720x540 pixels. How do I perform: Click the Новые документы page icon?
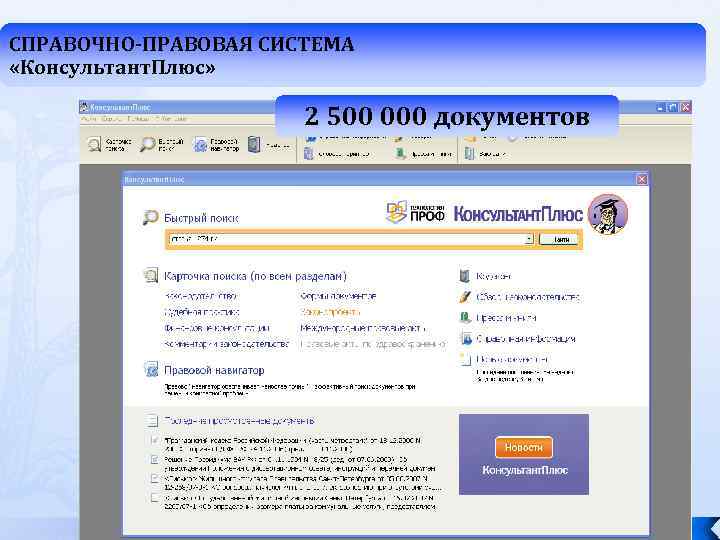(465, 359)
